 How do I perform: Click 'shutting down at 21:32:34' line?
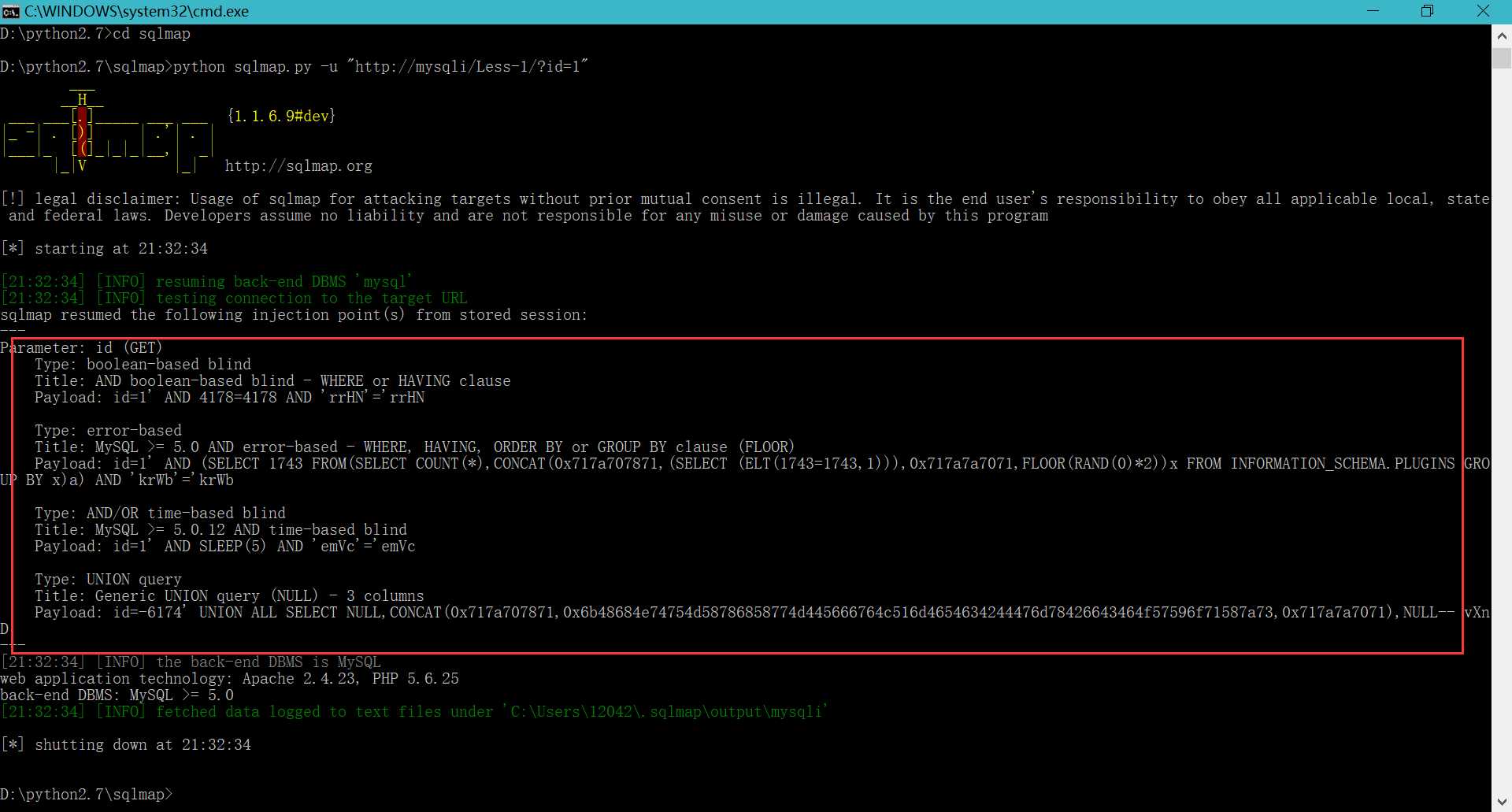(x=126, y=745)
